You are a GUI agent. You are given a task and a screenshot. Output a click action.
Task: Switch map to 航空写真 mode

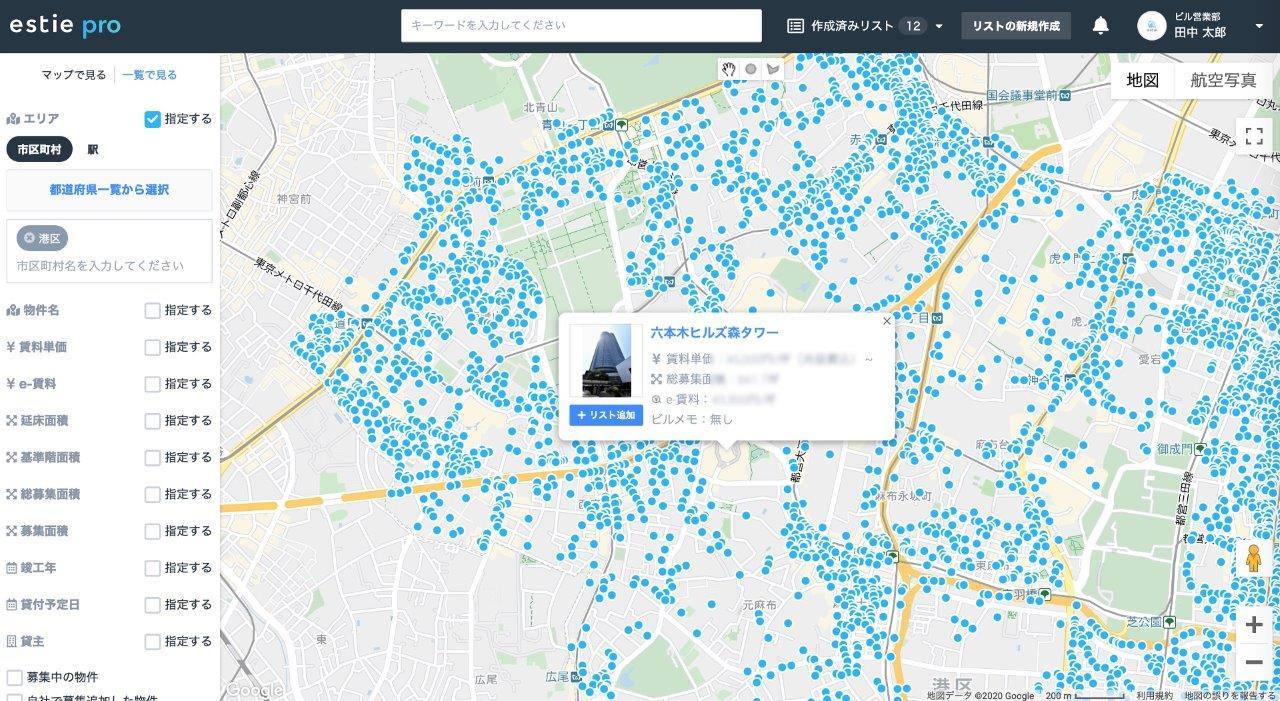pyautogui.click(x=1223, y=81)
